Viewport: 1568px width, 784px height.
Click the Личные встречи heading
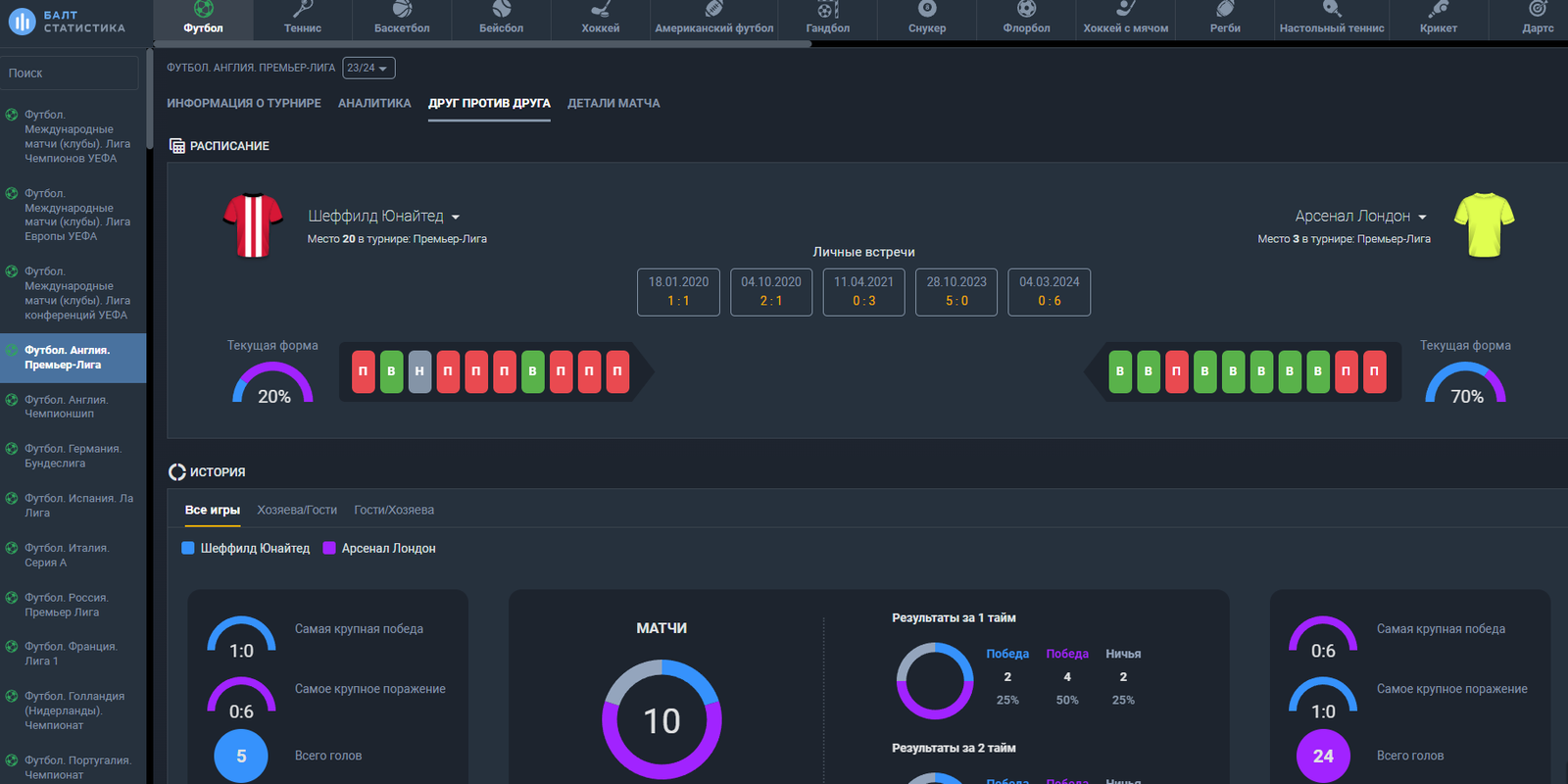pyautogui.click(x=863, y=252)
